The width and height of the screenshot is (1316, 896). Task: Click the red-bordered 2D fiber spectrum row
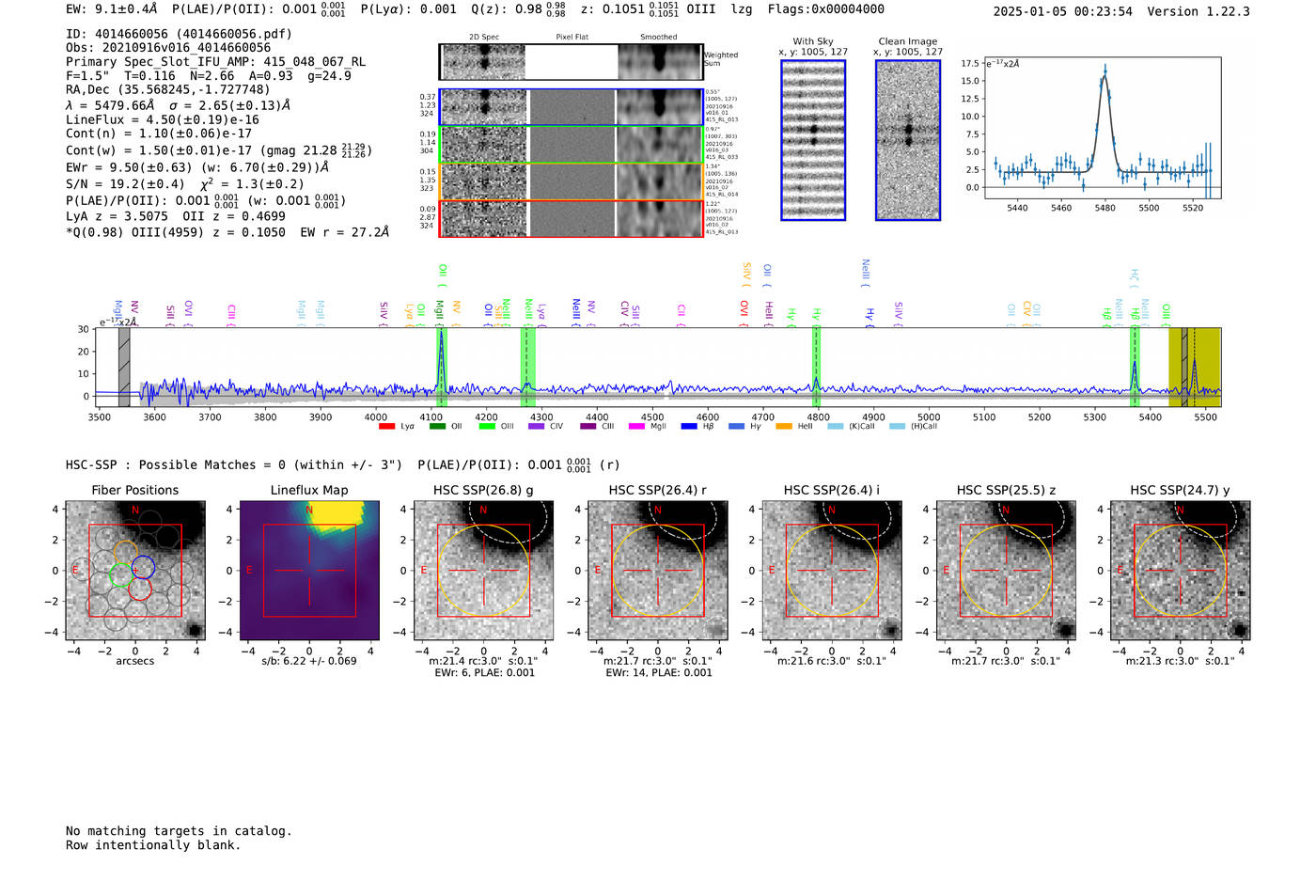572,218
